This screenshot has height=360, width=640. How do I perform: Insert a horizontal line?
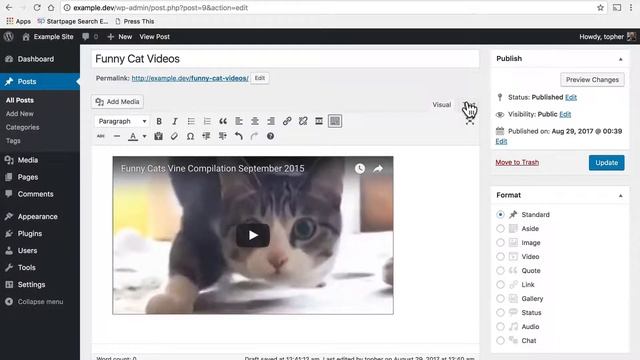click(117, 136)
